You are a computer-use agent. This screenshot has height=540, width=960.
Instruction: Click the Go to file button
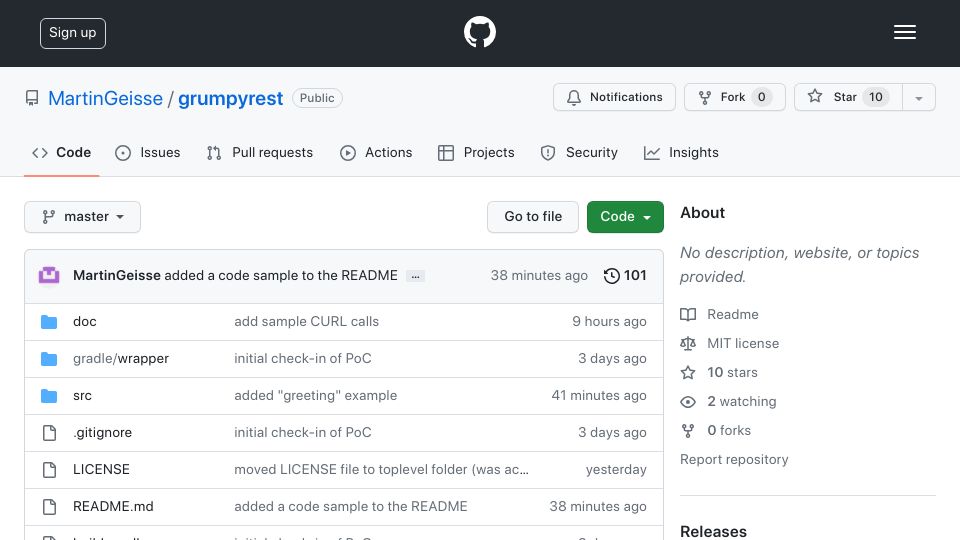pyautogui.click(x=533, y=217)
